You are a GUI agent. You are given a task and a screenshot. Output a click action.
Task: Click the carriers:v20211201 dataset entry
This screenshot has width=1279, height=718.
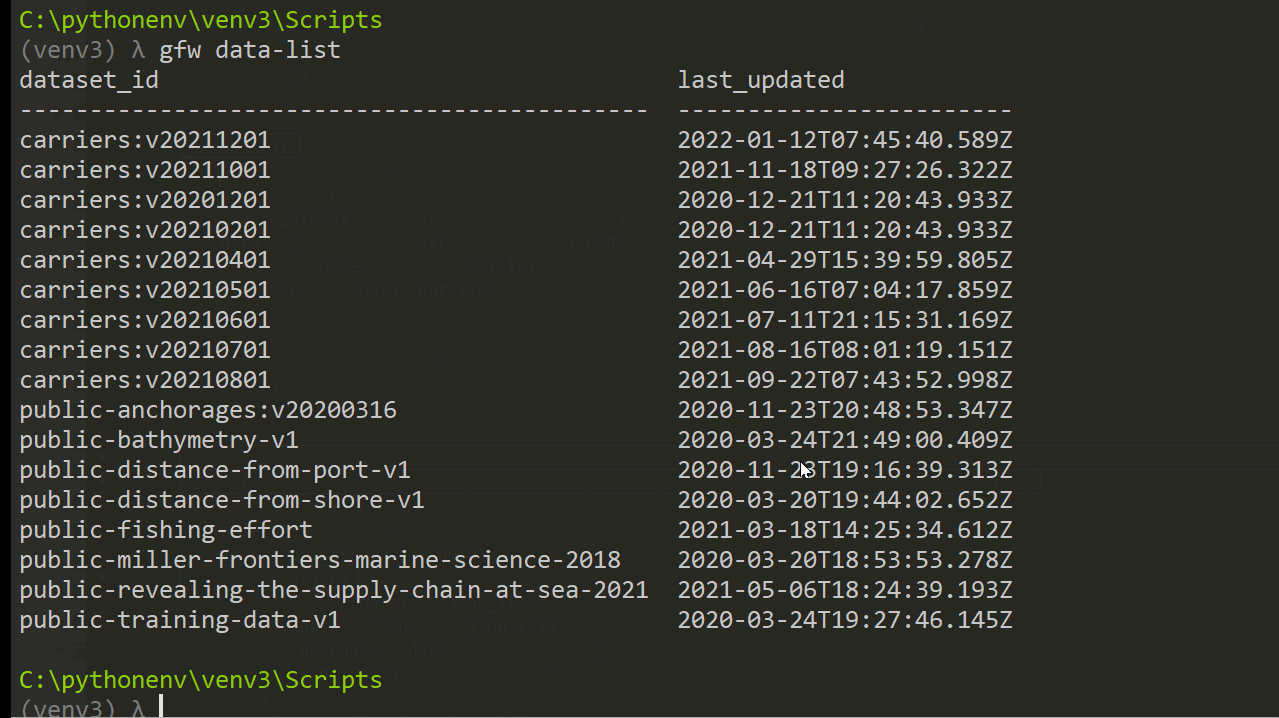(144, 140)
